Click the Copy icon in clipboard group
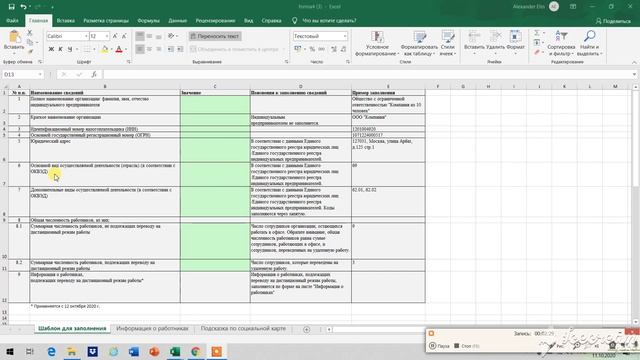Image resolution: width=640 pixels, height=360 pixels. (x=29, y=42)
